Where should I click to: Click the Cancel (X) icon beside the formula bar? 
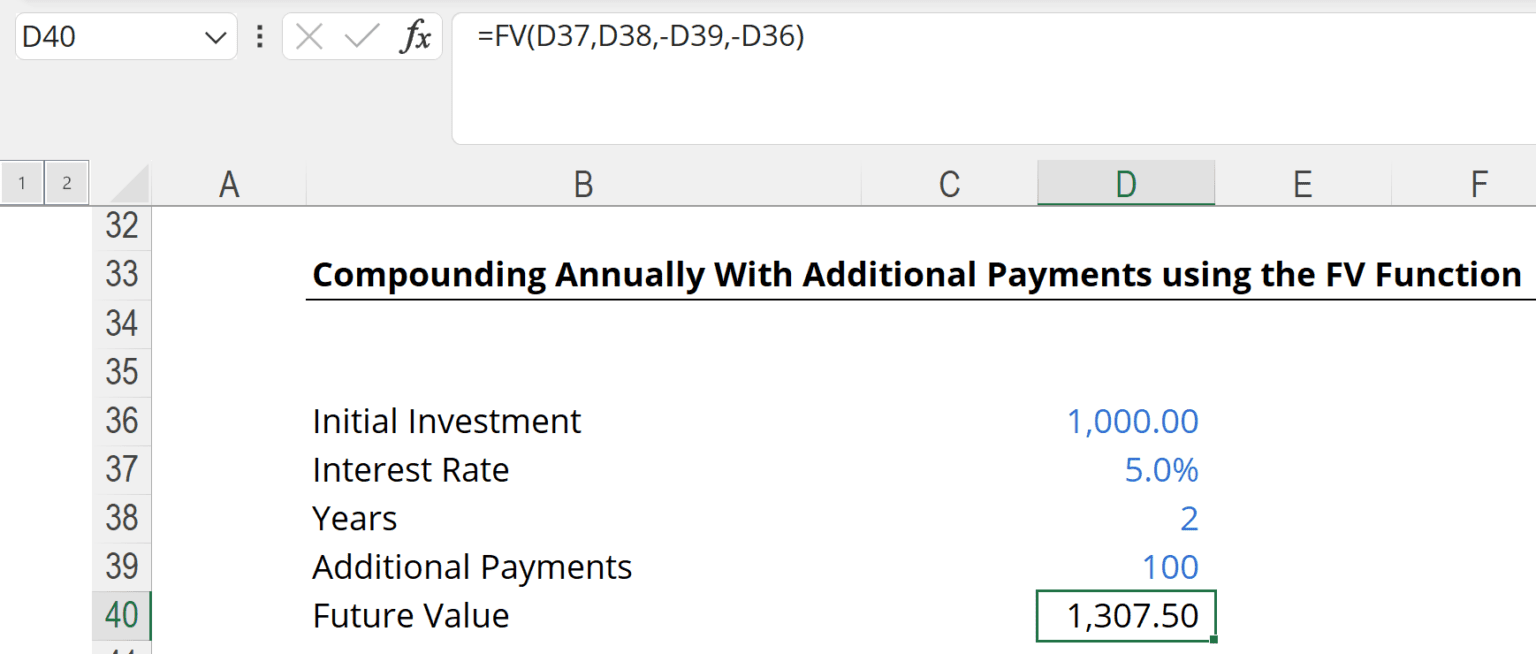[x=310, y=37]
